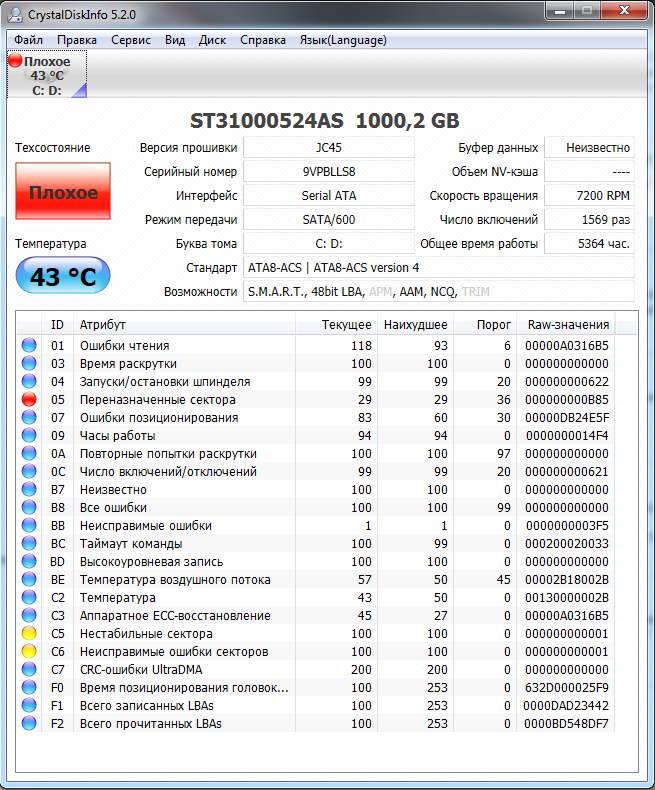Image resolution: width=655 pixels, height=790 pixels.
Task: Click the standard field ATA8-ACS version 4
Action: pos(439,268)
